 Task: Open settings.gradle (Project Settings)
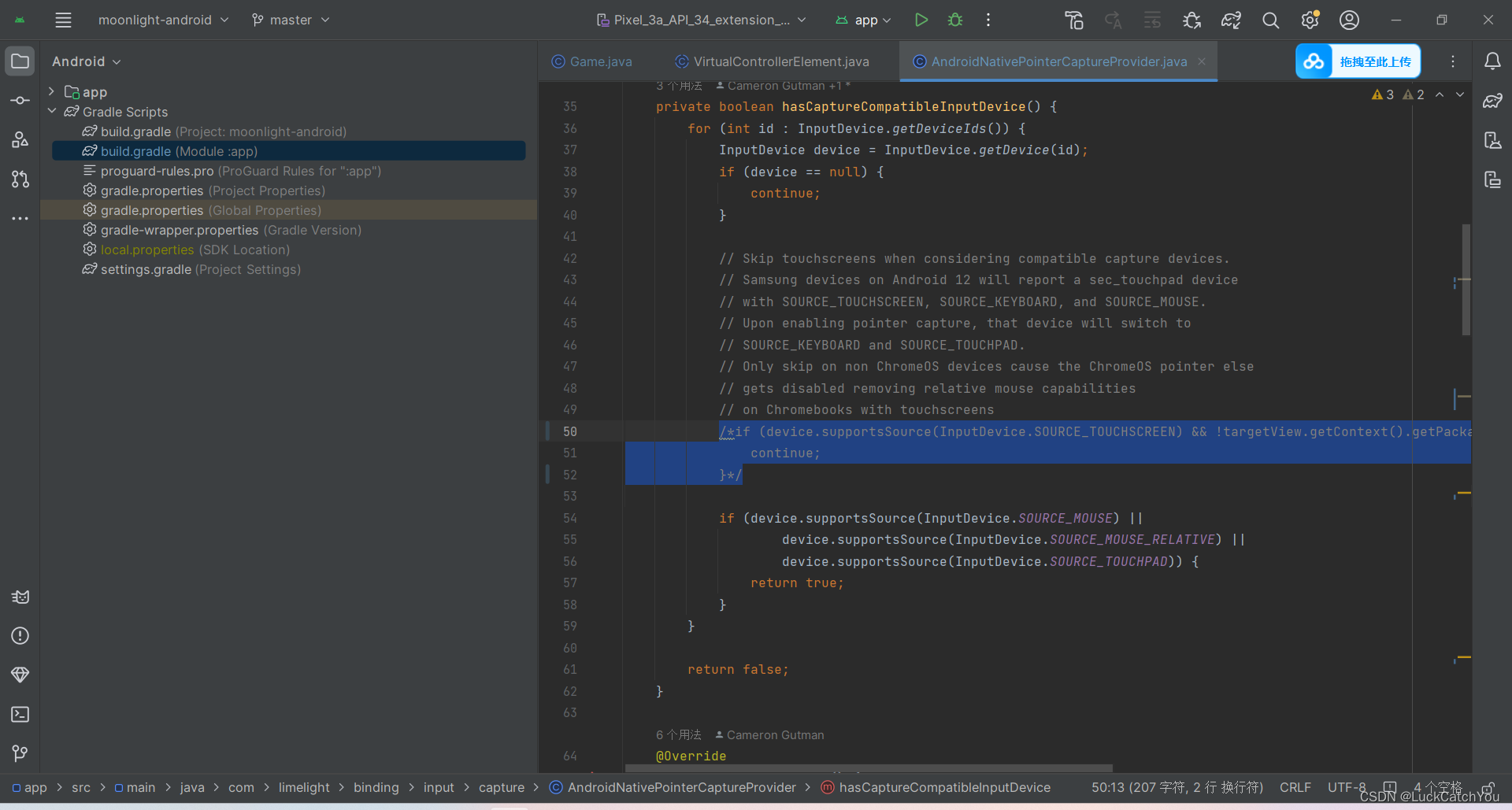(191, 269)
